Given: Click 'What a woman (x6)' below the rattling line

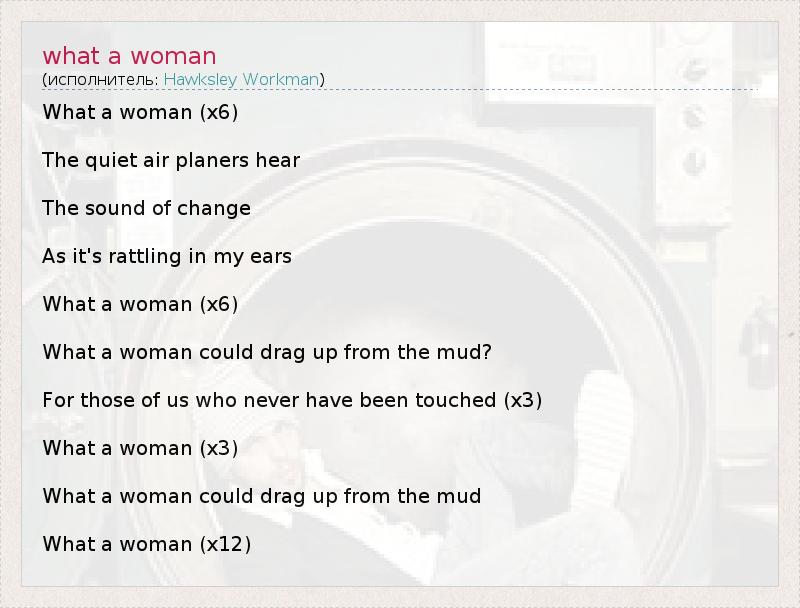Looking at the screenshot, I should (140, 304).
